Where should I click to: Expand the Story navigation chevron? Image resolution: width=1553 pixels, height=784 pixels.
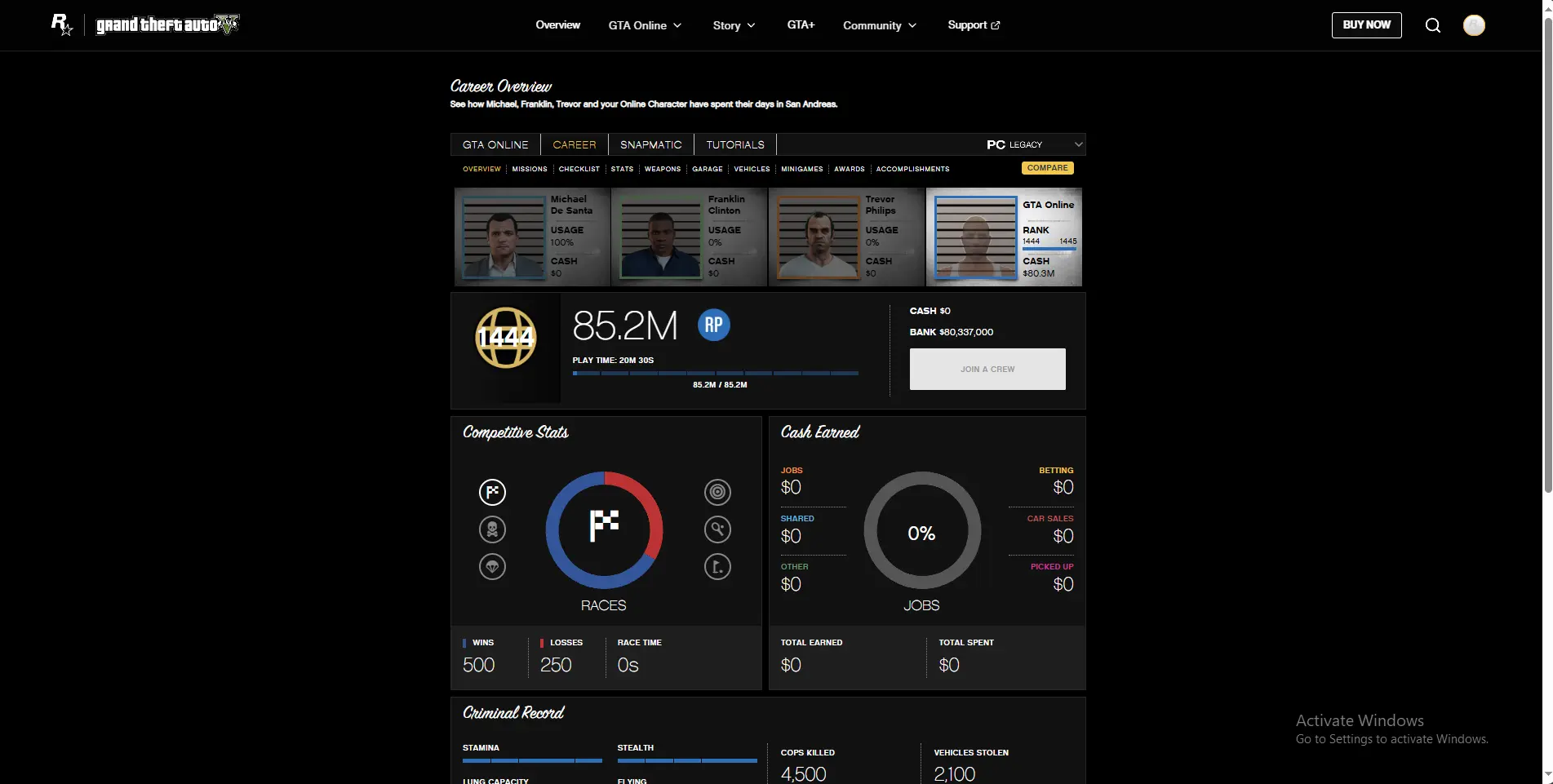(751, 25)
